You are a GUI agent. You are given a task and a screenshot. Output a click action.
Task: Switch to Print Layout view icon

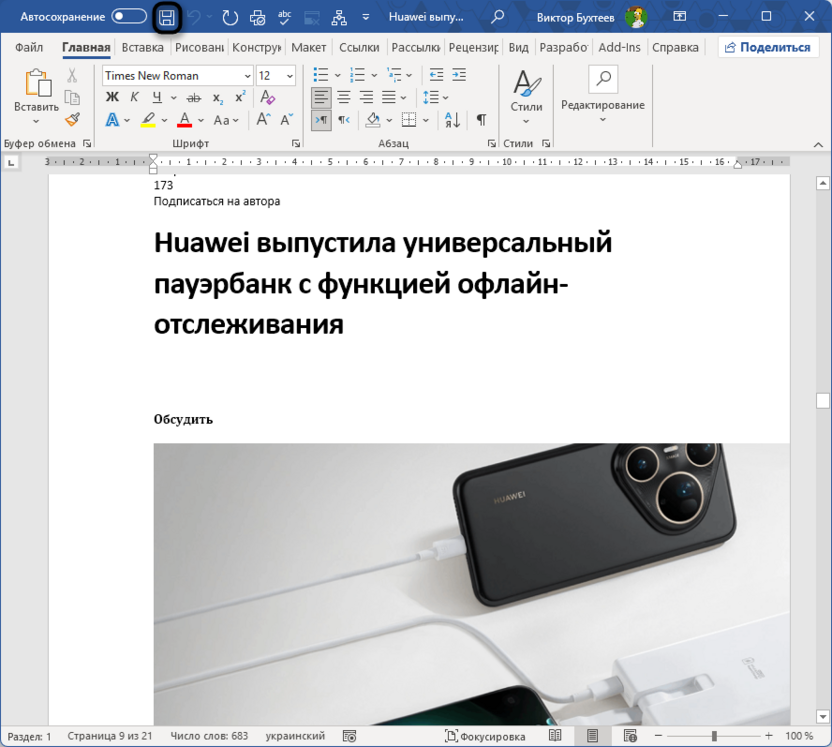[592, 736]
